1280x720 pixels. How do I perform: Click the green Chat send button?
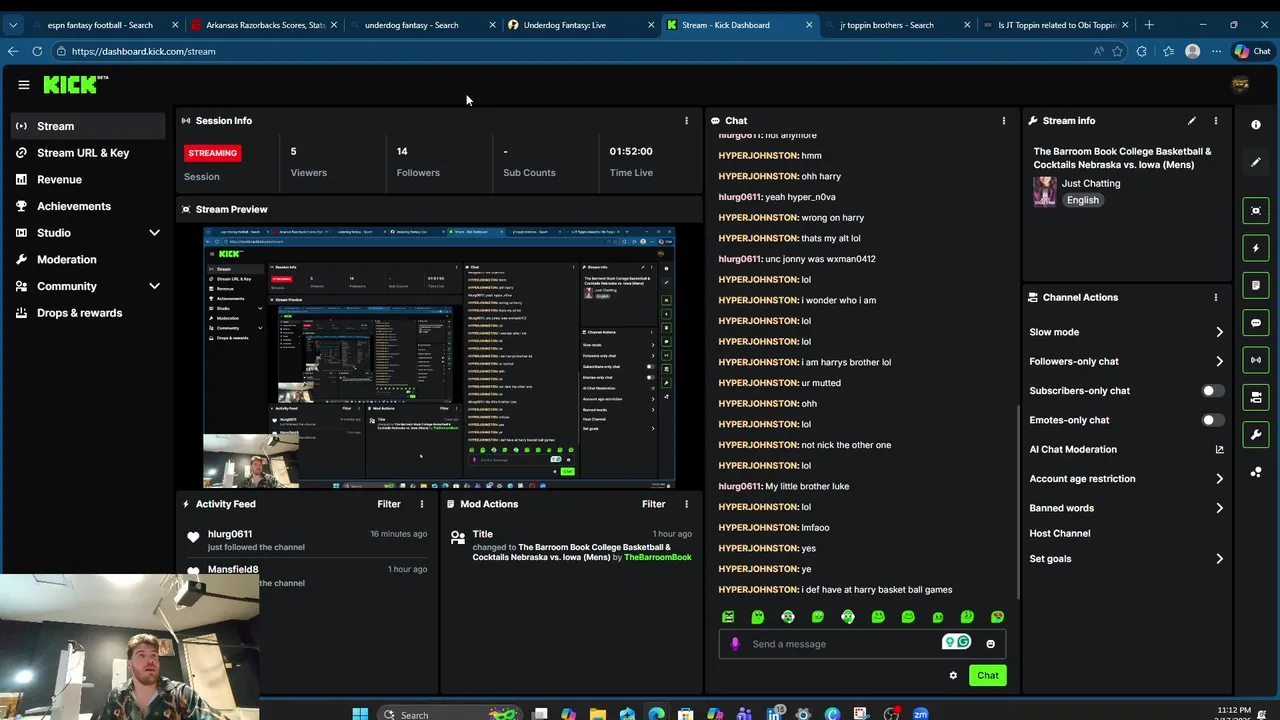click(x=987, y=675)
